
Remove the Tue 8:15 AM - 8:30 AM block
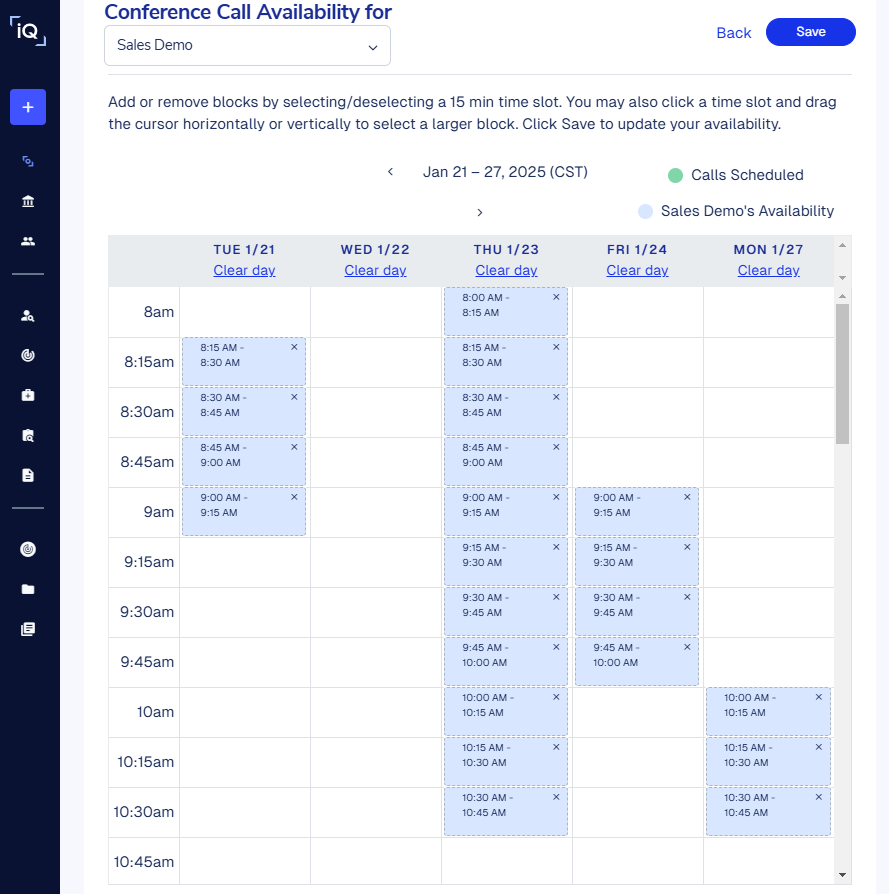tap(294, 347)
